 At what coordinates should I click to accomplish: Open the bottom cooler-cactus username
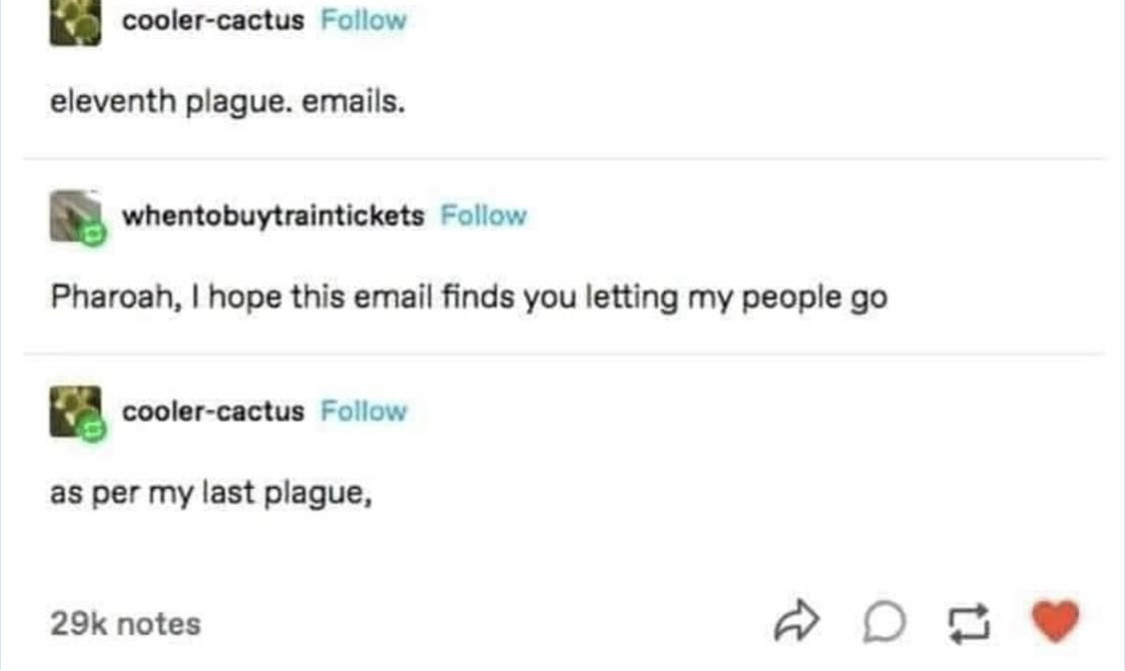click(x=213, y=411)
